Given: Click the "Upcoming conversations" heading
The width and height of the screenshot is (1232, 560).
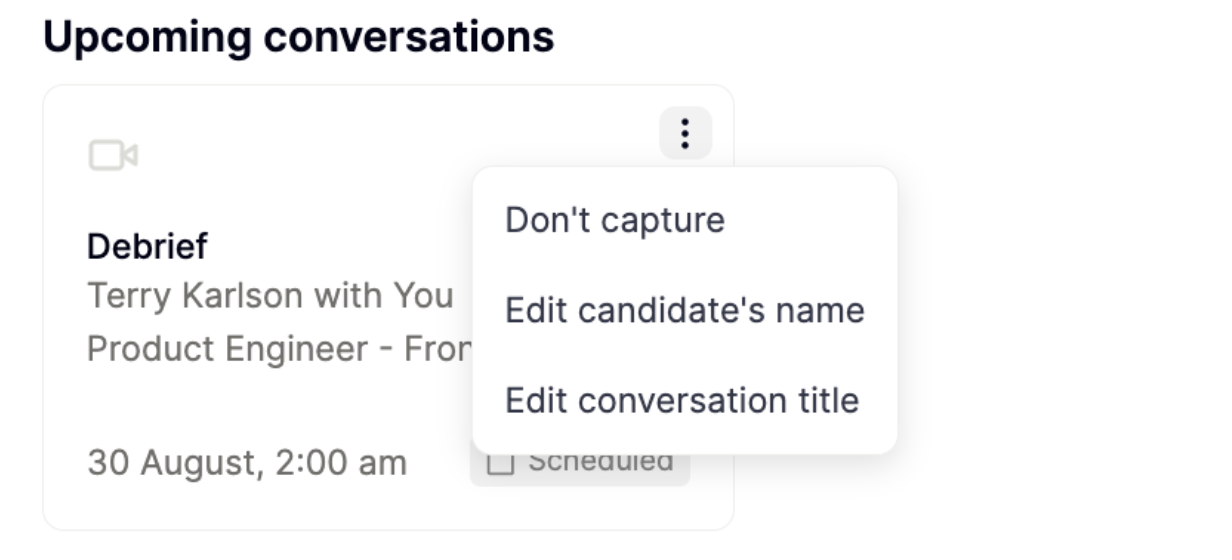Looking at the screenshot, I should 298,37.
